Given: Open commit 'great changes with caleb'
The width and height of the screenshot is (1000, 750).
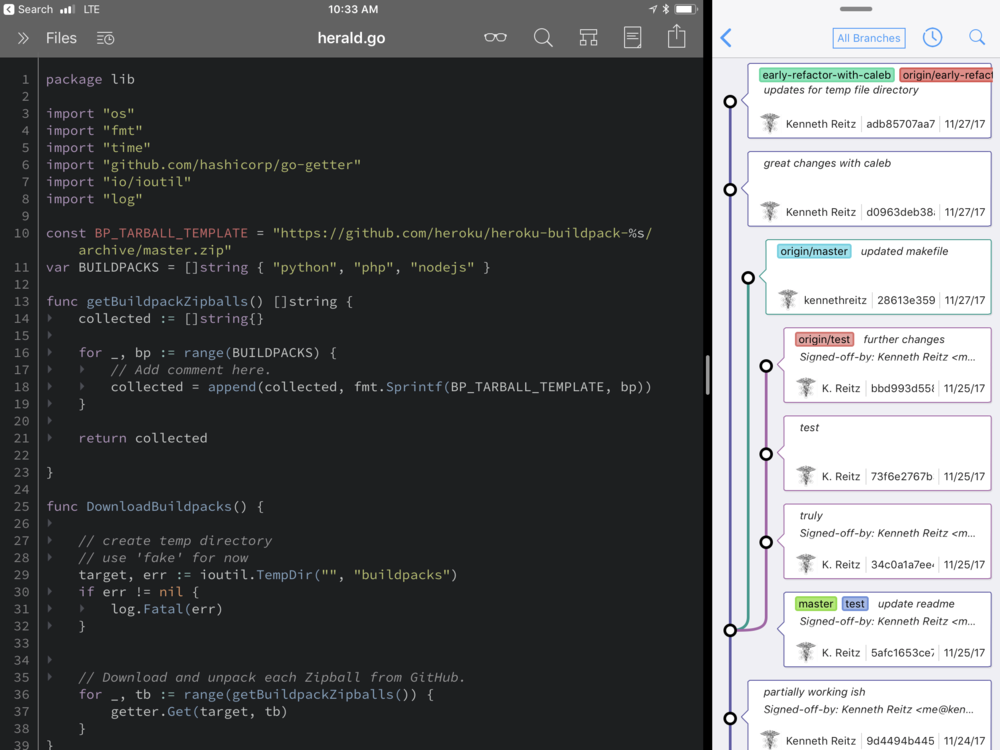Looking at the screenshot, I should (868, 188).
